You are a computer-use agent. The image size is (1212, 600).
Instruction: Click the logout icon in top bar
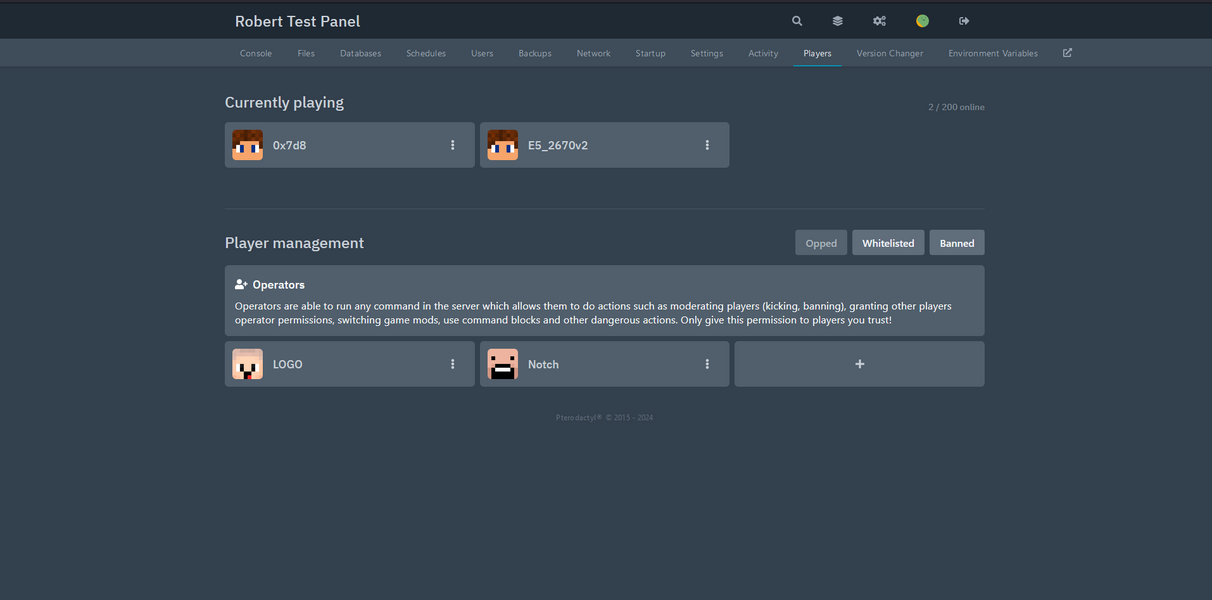click(x=963, y=20)
